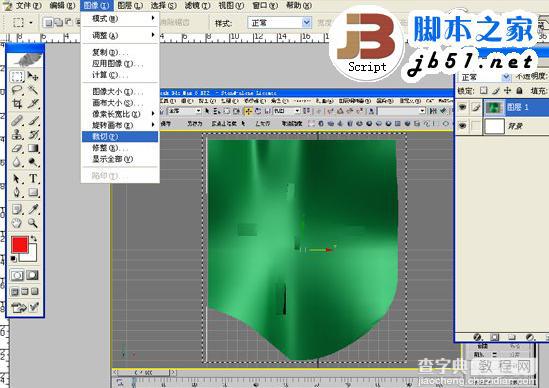Expand the 模式 submenu
549x388 pixels.
(x=120, y=19)
